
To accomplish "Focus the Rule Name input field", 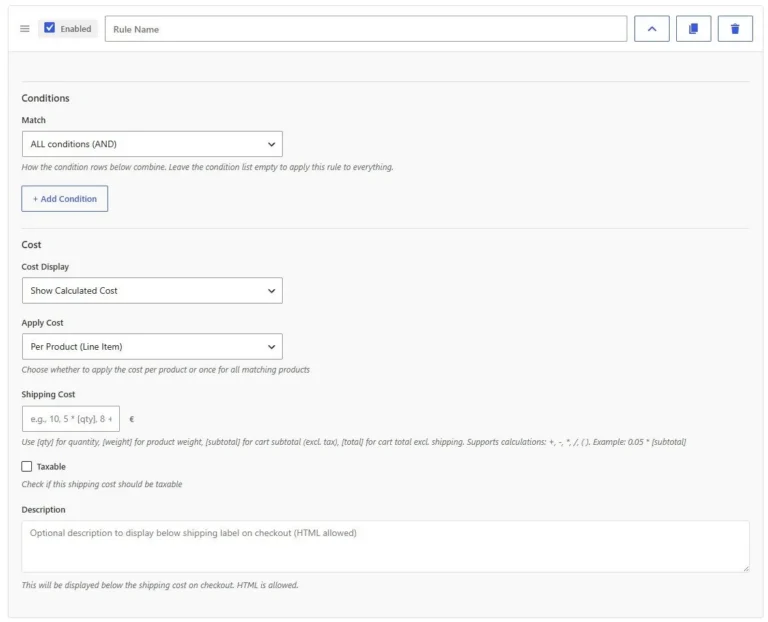I will (x=366, y=29).
